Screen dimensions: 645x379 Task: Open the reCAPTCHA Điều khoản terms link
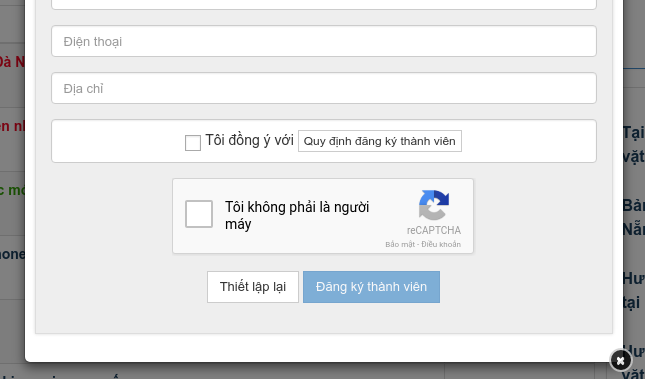pyautogui.click(x=441, y=244)
